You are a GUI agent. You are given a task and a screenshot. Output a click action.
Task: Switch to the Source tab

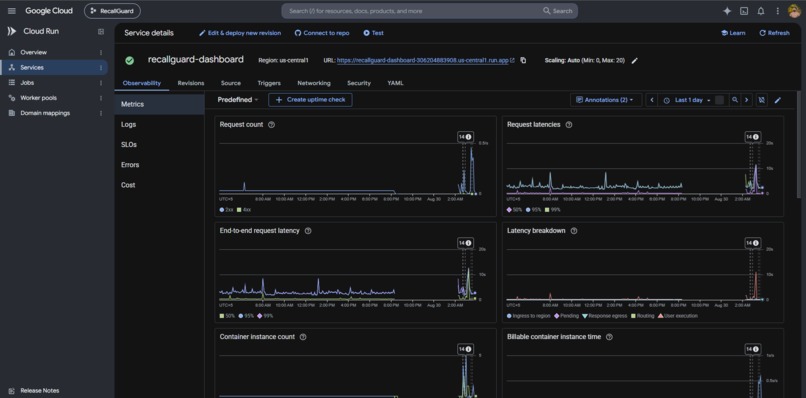click(x=231, y=83)
